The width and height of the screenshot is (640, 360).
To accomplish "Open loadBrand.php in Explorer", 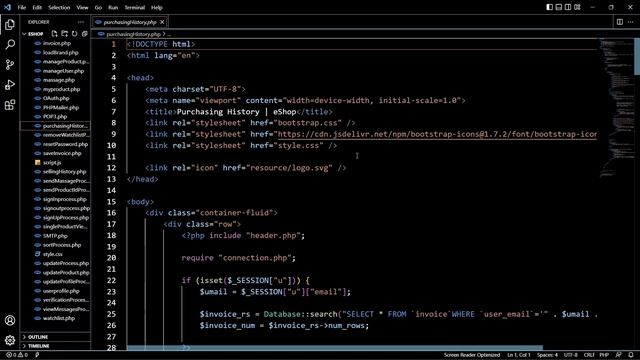I will click(x=60, y=53).
